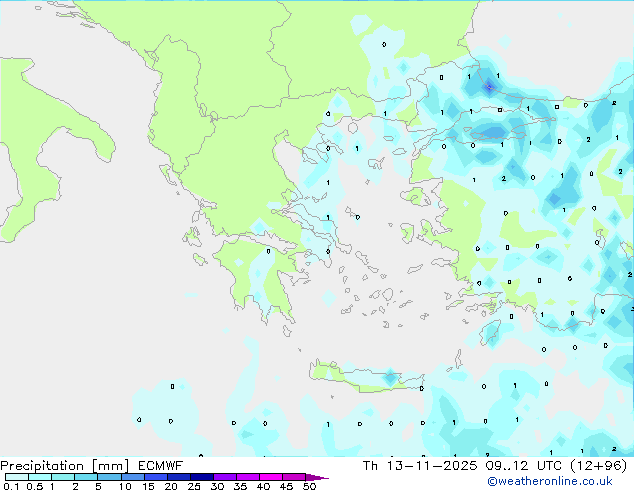Click the 'Th 13-11-2025' forecast date text
The width and height of the screenshot is (634, 490).
pyautogui.click(x=420, y=466)
